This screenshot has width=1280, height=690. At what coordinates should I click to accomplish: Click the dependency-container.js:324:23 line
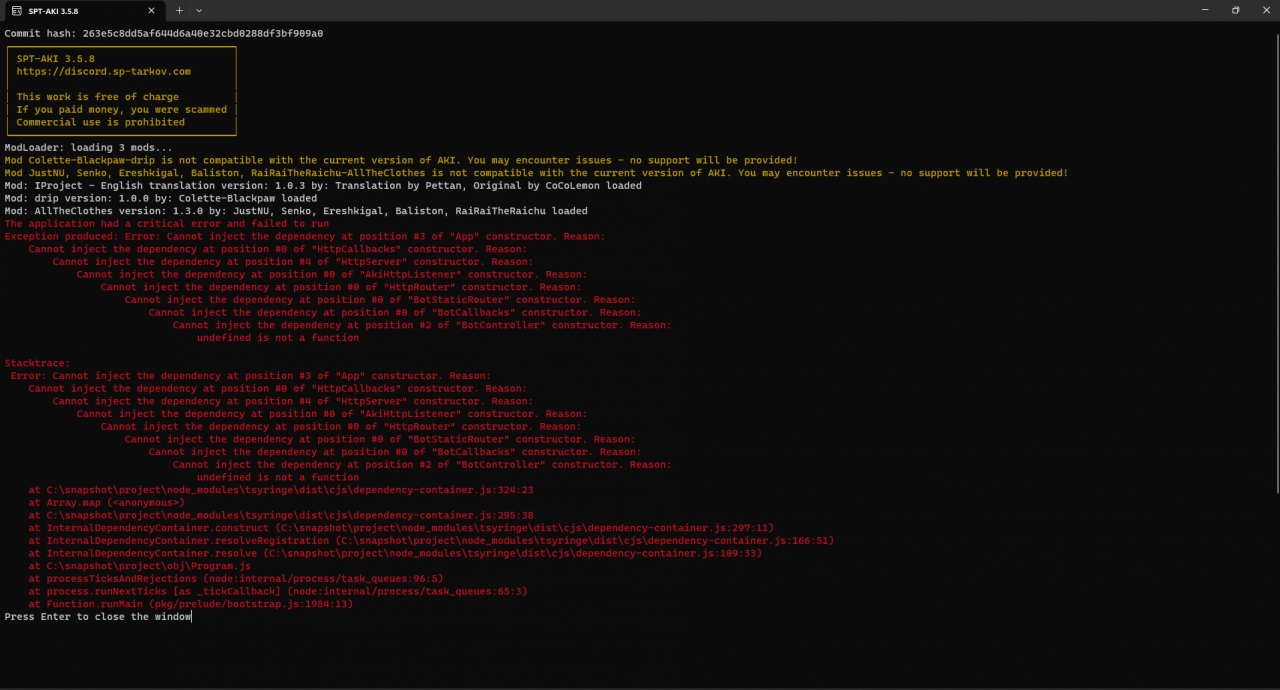(281, 490)
